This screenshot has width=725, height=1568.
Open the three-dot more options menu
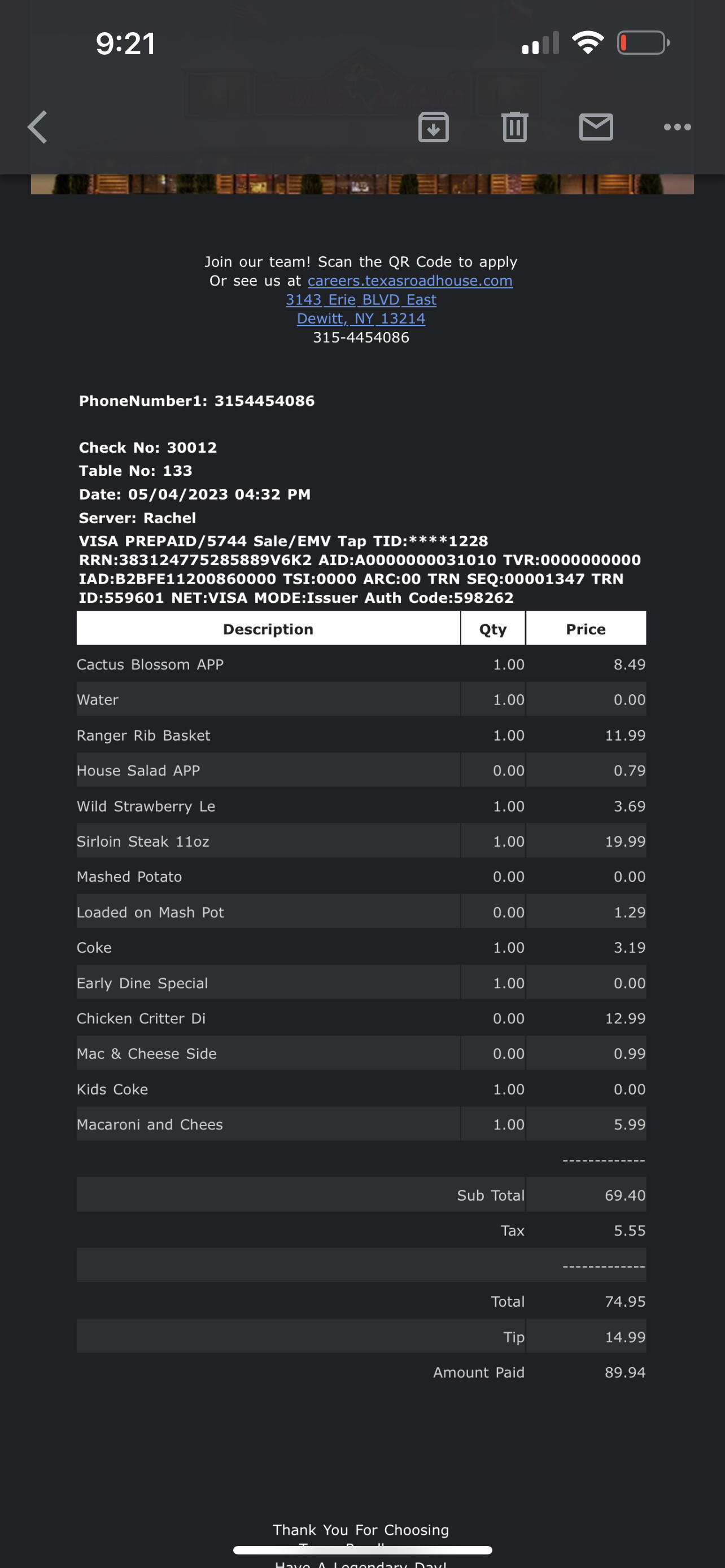(677, 127)
